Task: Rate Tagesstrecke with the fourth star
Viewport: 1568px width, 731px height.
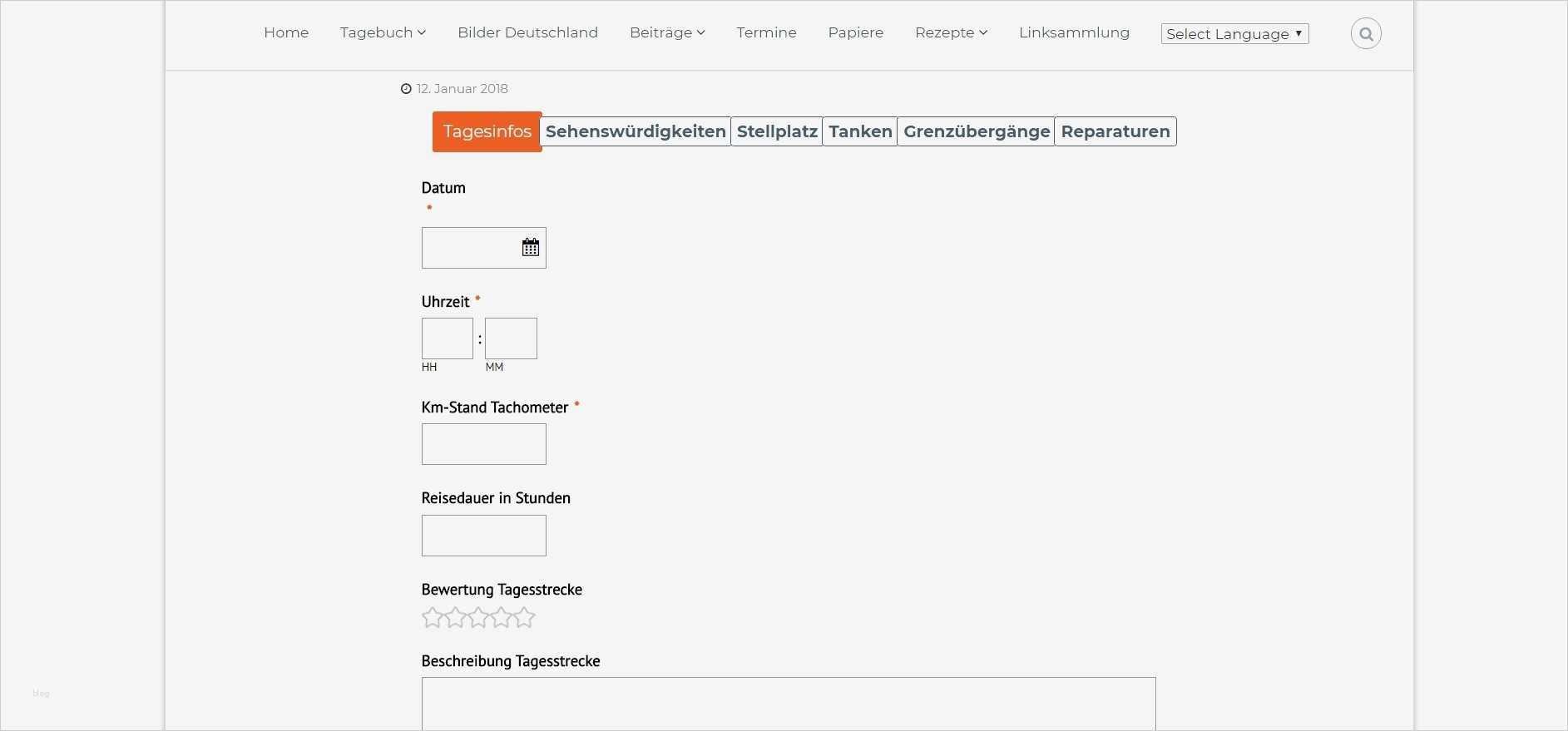Action: pyautogui.click(x=501, y=618)
